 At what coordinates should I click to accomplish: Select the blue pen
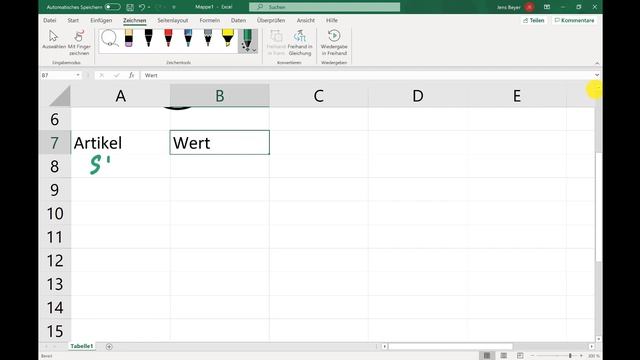click(188, 38)
